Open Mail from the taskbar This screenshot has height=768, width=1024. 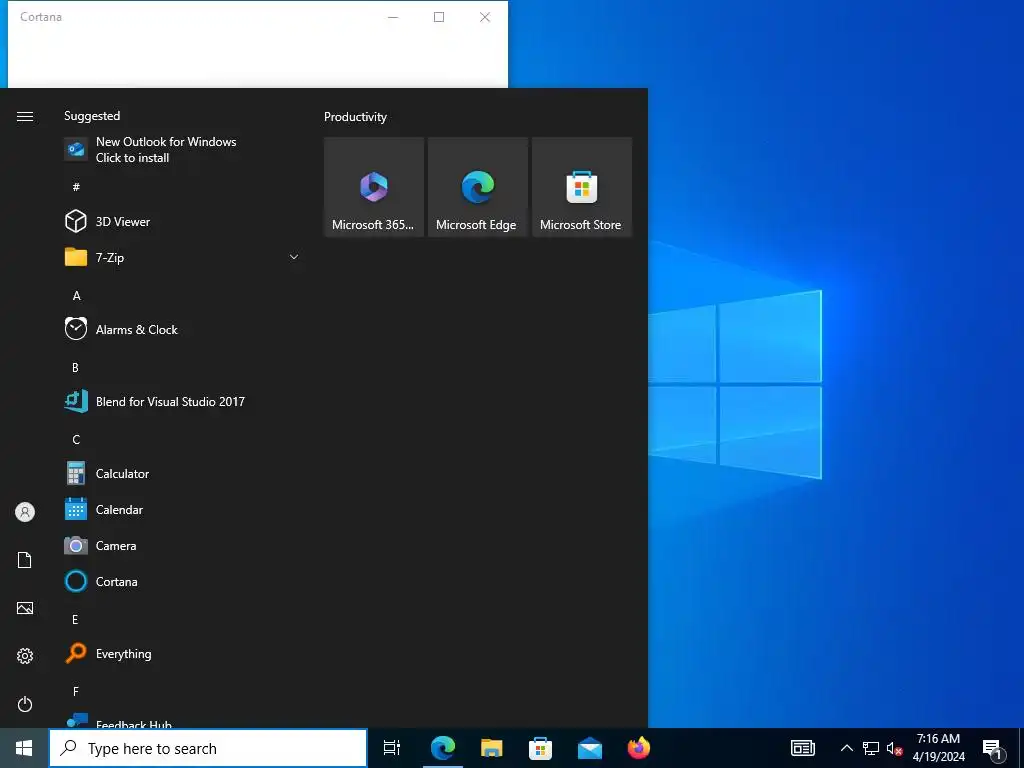pos(589,748)
